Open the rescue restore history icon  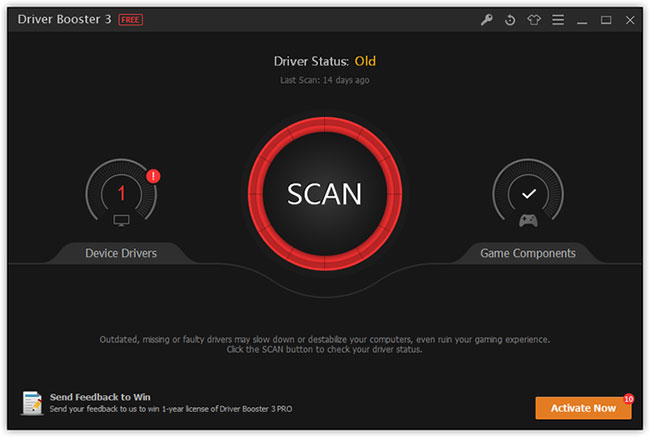(510, 19)
